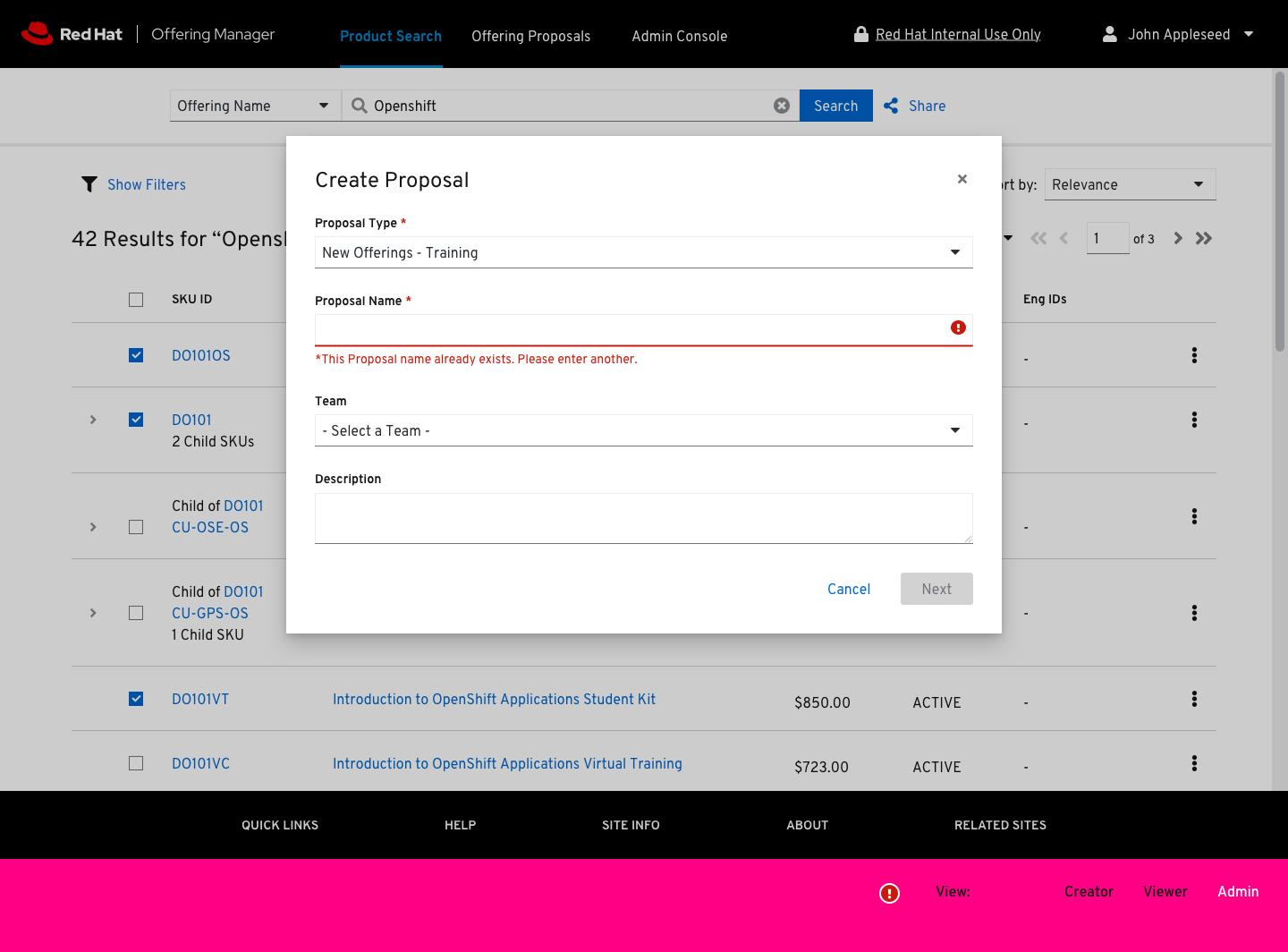The width and height of the screenshot is (1288, 952).
Task: Switch to Offering Proposals tab
Action: click(530, 36)
